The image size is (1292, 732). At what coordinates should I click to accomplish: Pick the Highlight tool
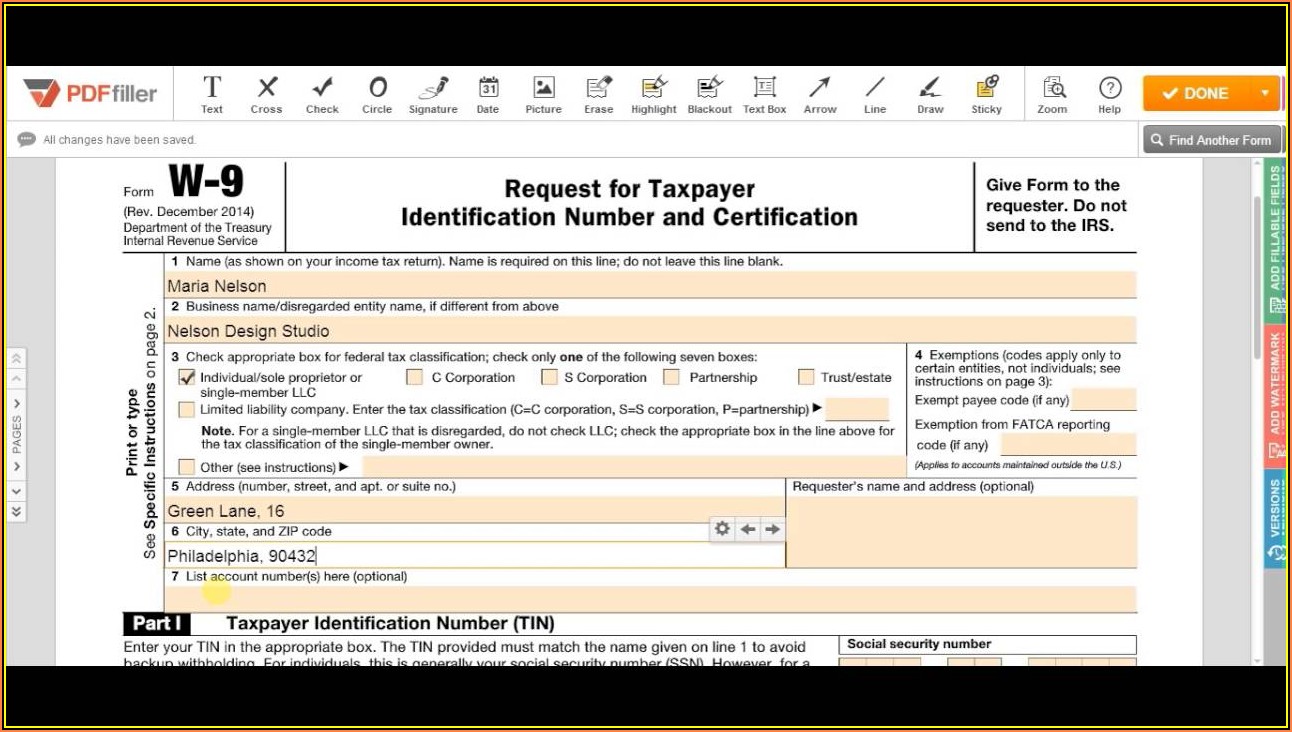click(654, 94)
